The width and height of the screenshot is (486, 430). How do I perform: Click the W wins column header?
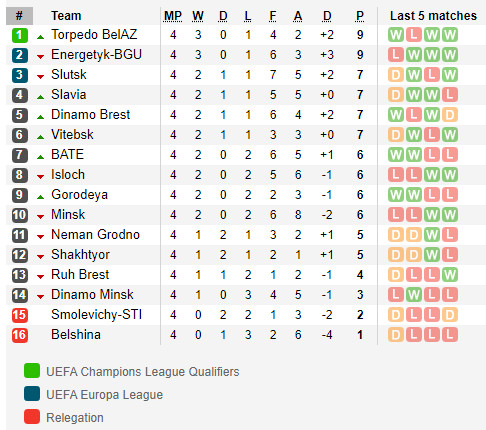tap(198, 16)
